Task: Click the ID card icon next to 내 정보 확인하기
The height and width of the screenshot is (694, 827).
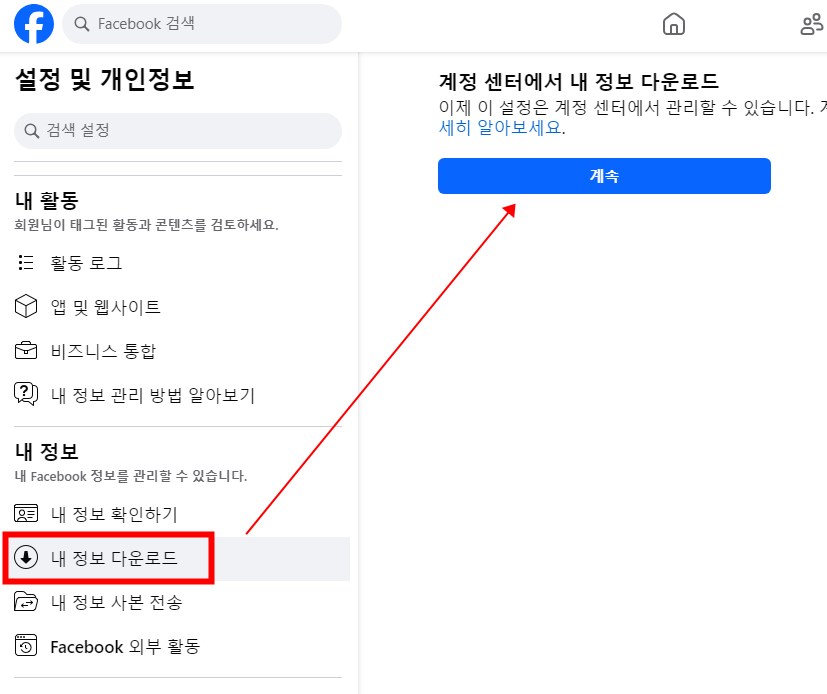Action: pyautogui.click(x=25, y=514)
